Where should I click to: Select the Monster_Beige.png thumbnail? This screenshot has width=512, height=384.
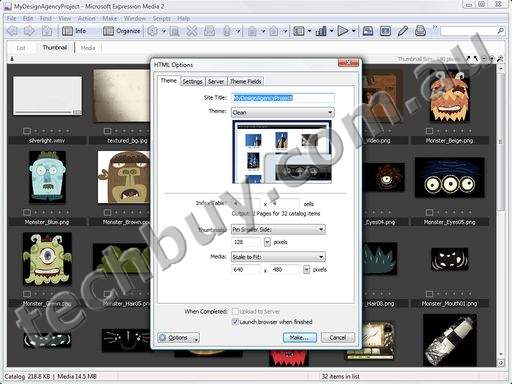point(449,96)
